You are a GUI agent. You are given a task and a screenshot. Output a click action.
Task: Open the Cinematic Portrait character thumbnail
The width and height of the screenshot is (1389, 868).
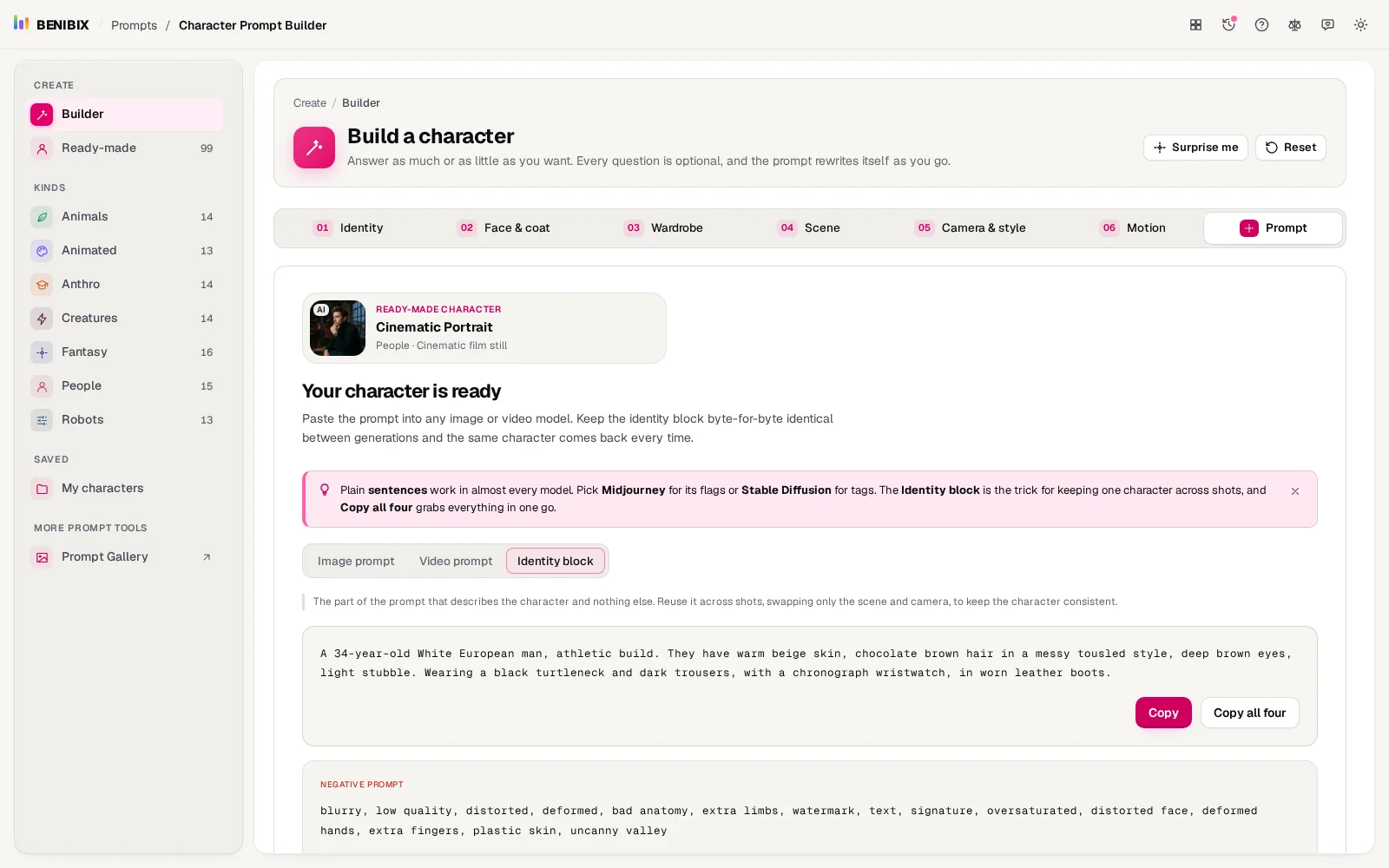point(338,328)
